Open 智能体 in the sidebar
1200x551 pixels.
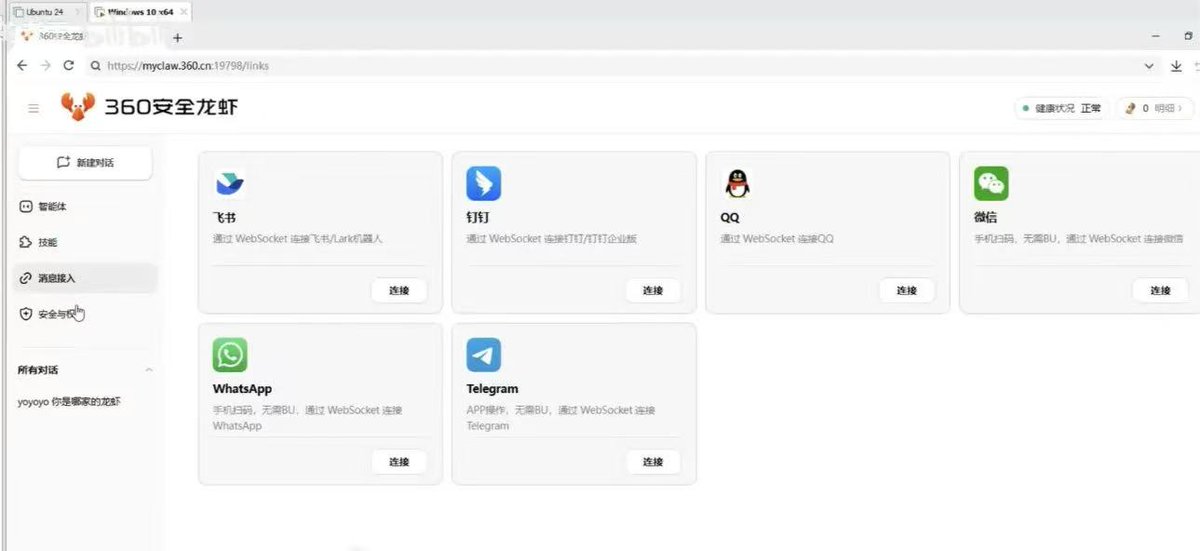tap(85, 206)
